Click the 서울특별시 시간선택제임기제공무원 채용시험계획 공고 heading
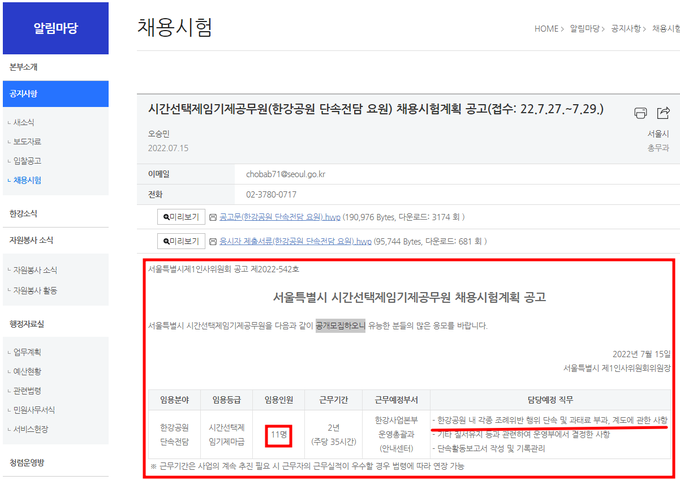 pyautogui.click(x=409, y=297)
